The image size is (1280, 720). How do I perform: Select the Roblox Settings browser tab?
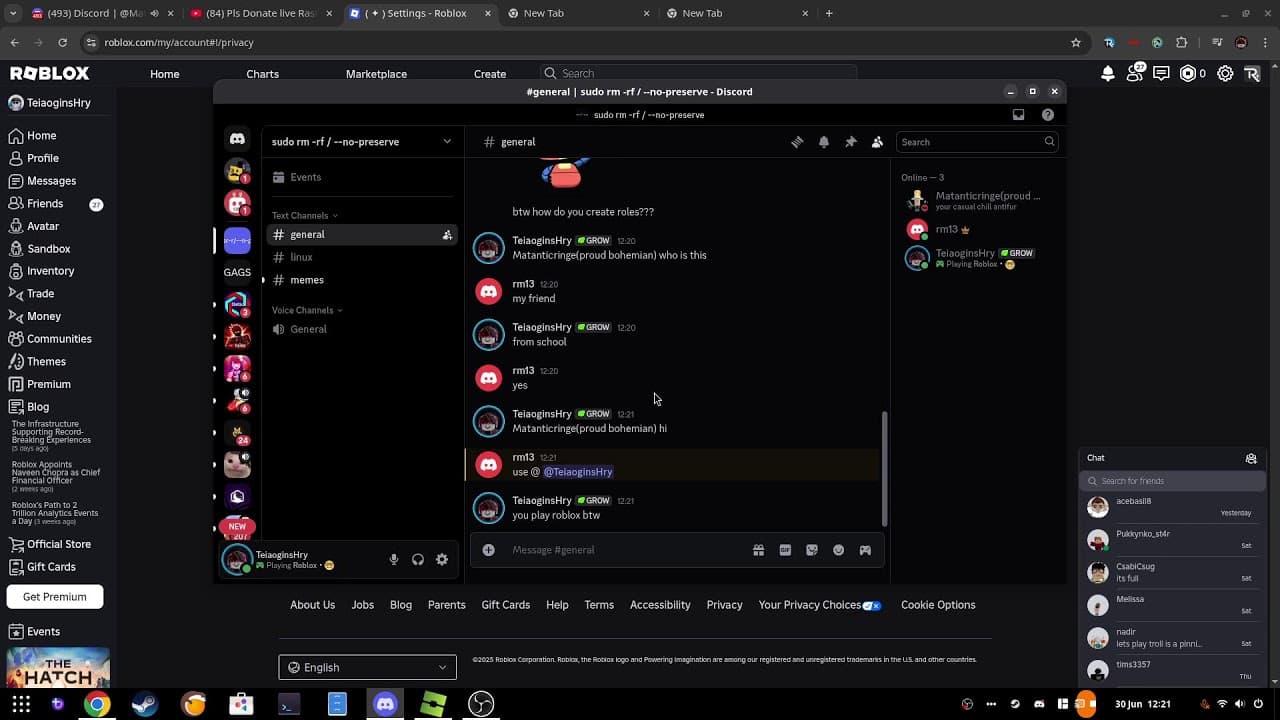(x=419, y=14)
